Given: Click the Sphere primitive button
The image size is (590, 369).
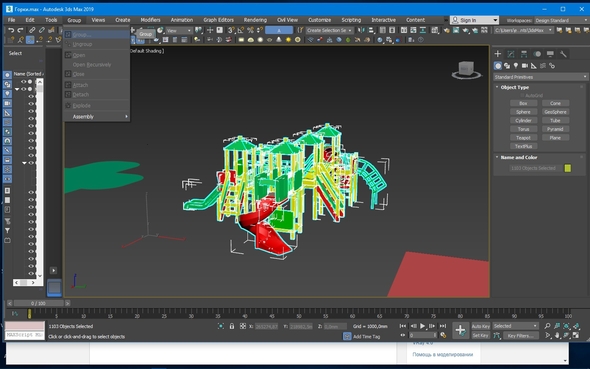Looking at the screenshot, I should 523,112.
